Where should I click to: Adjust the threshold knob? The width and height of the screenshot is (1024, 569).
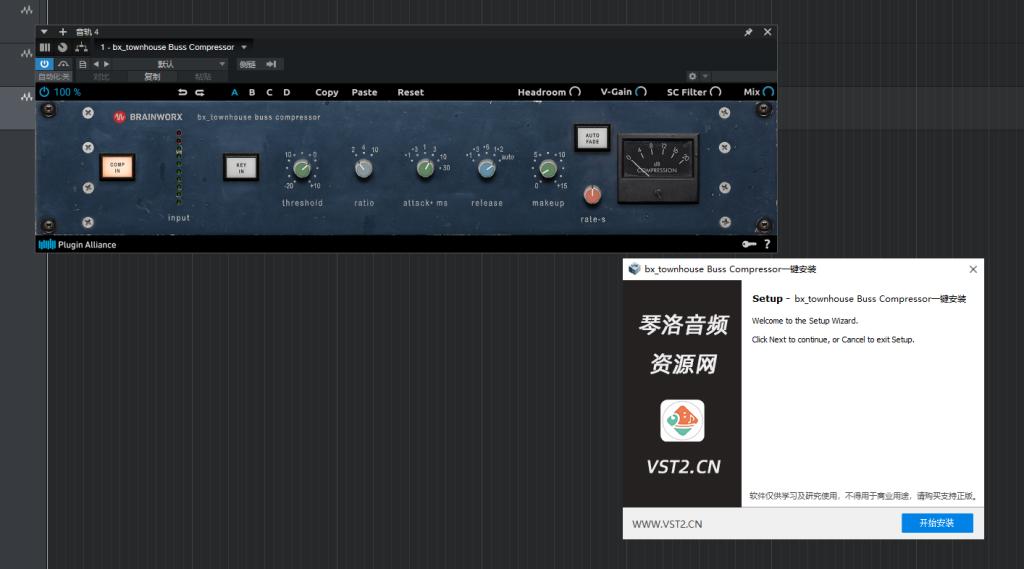[302, 169]
